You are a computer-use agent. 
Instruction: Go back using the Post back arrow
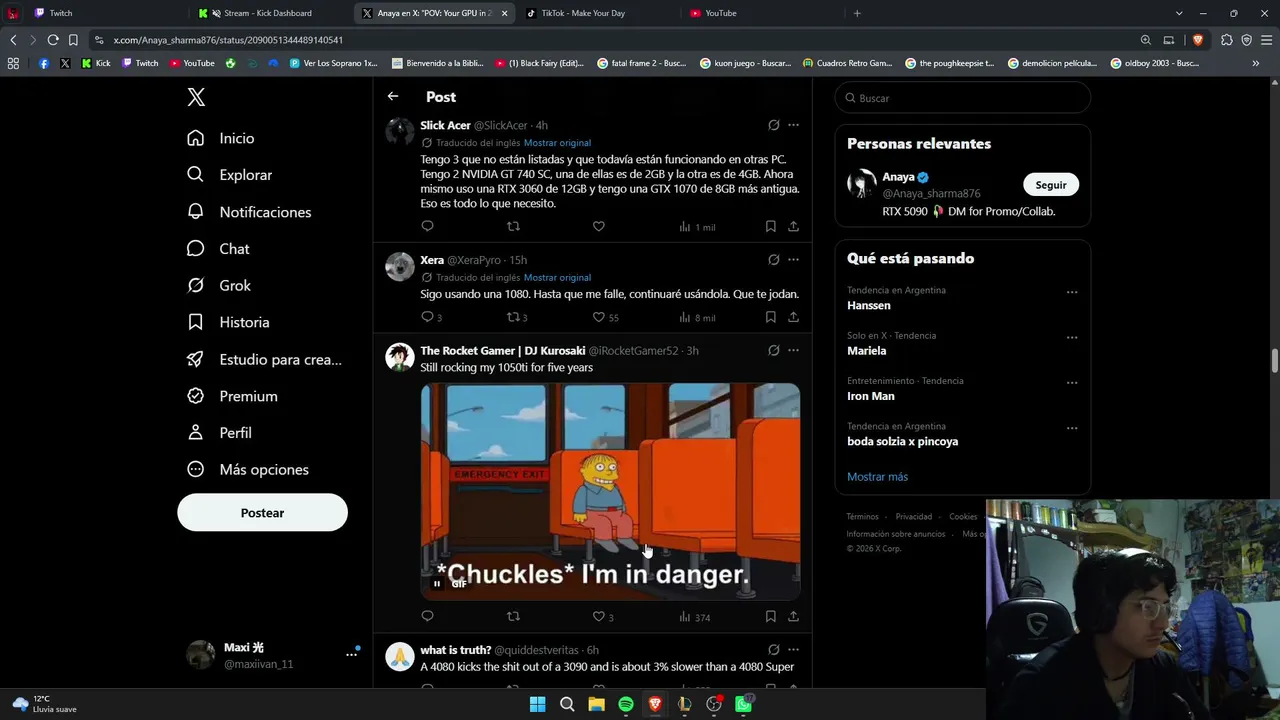(393, 96)
